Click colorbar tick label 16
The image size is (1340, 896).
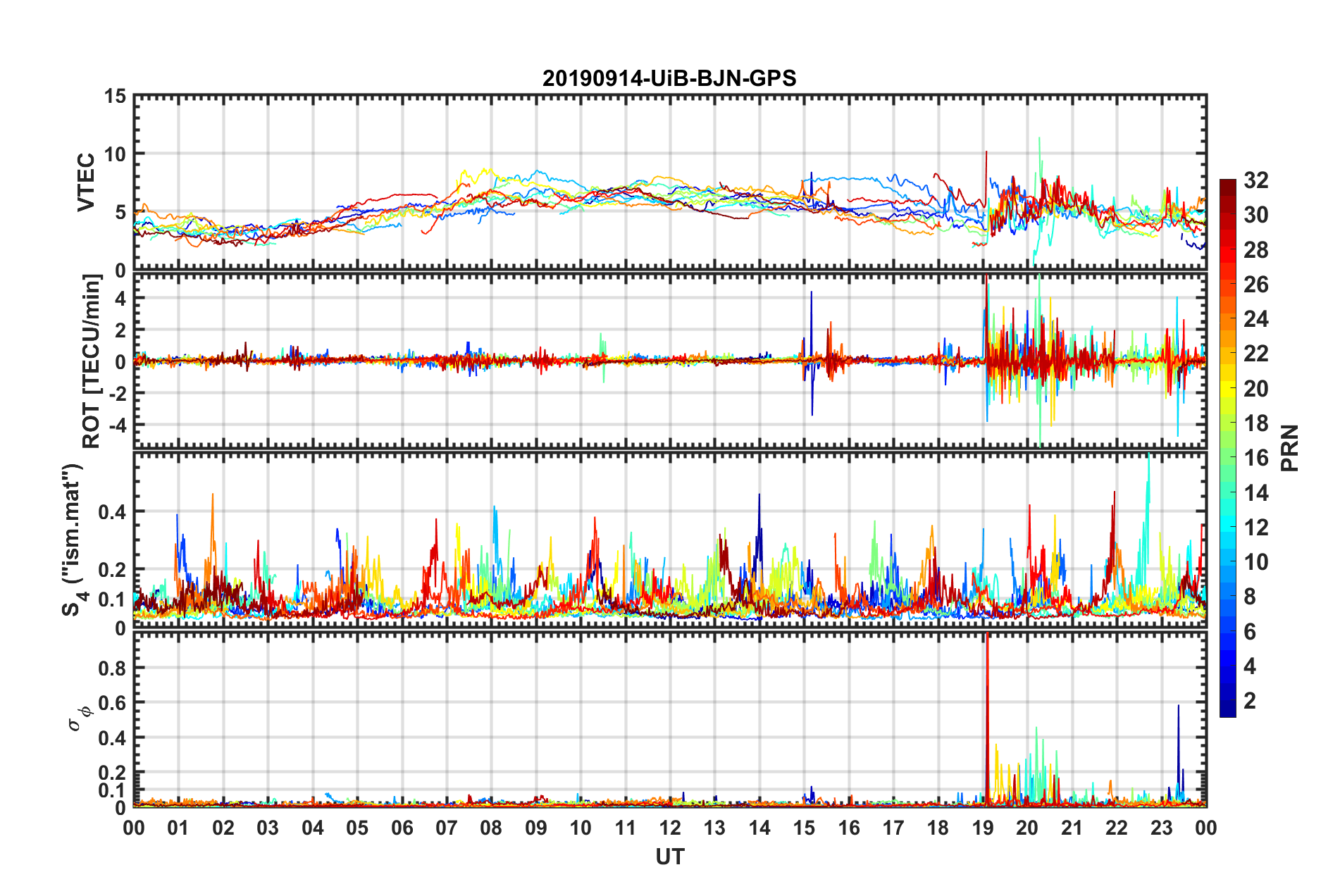tap(1255, 458)
